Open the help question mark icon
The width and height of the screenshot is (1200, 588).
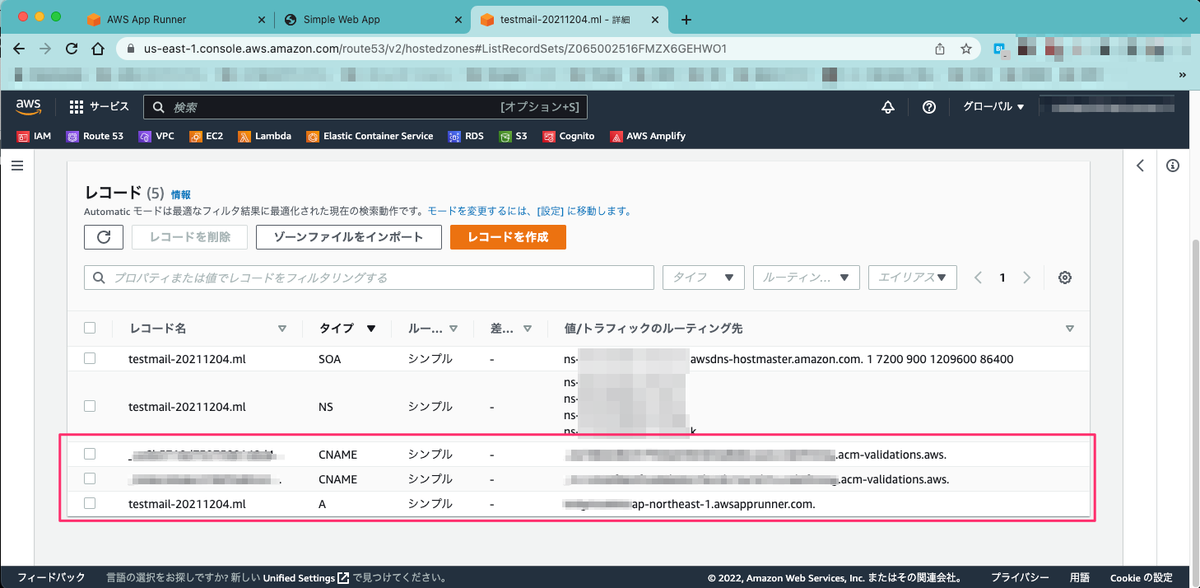(929, 107)
